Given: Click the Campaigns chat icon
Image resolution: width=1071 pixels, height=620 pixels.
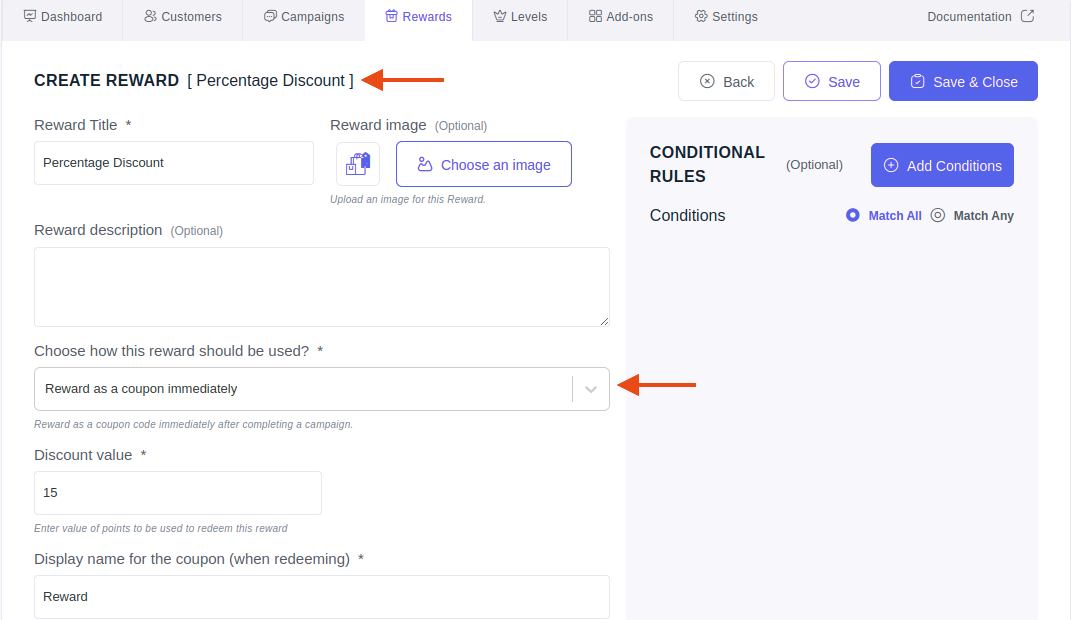Looking at the screenshot, I should coord(270,16).
